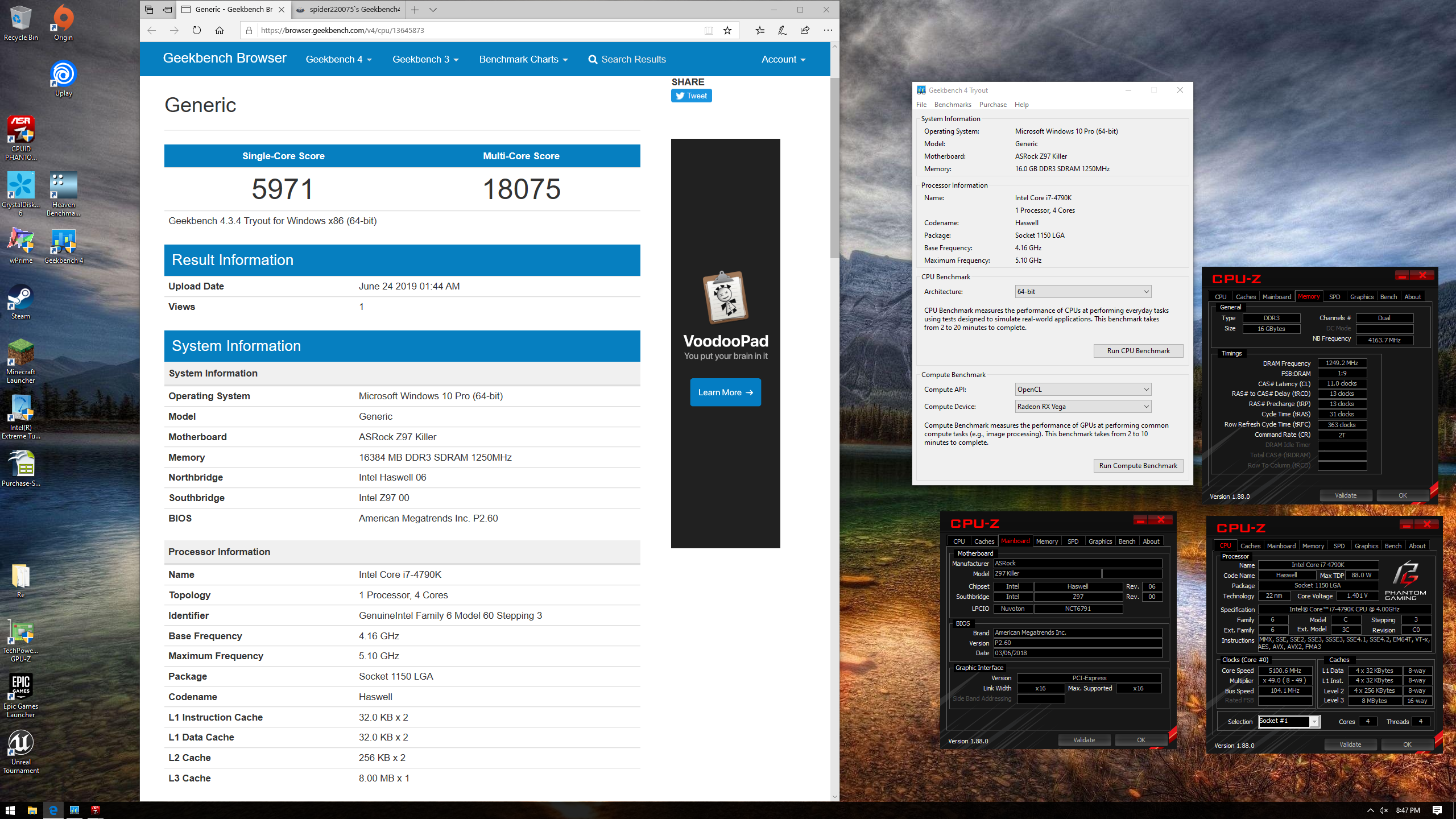
Task: Open the Heaven Benchmark desktop icon
Action: click(63, 194)
